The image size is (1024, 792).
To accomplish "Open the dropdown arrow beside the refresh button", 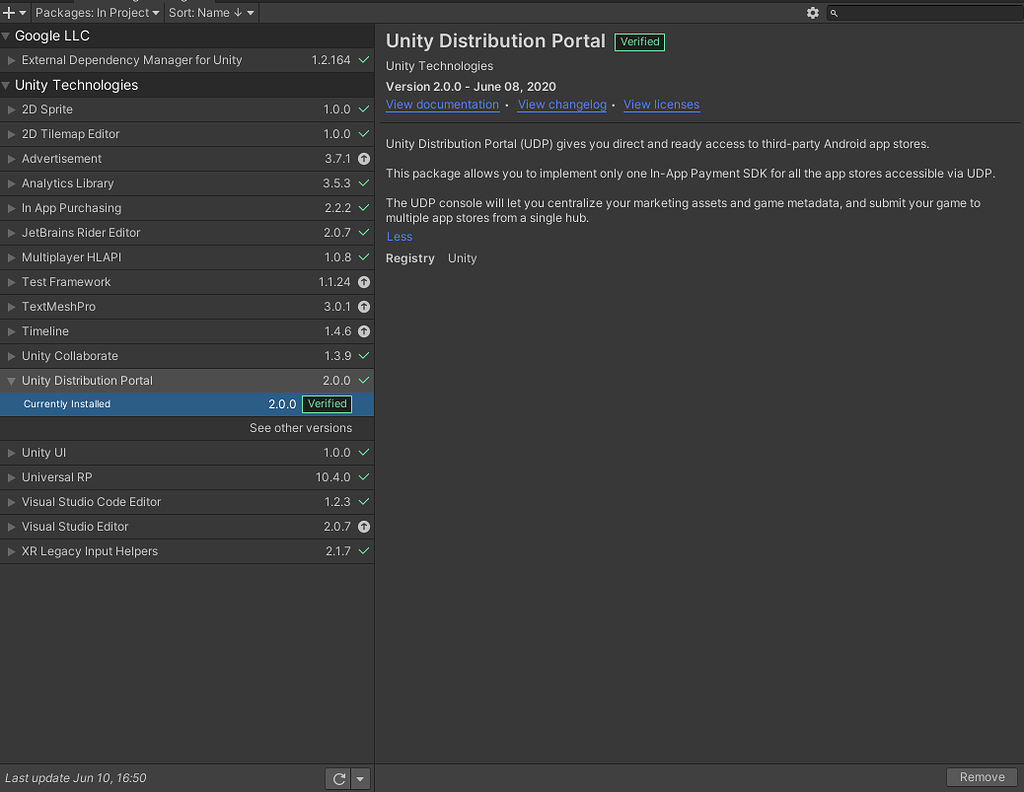I will pos(359,778).
